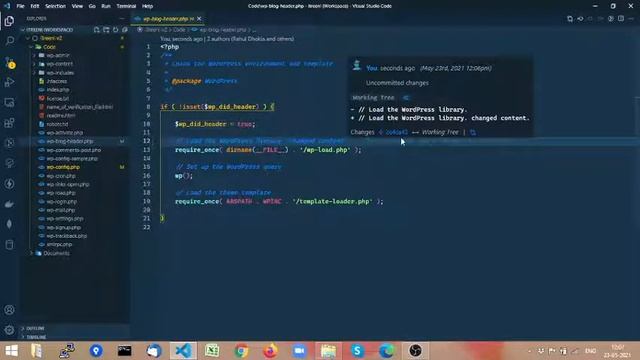Image resolution: width=640 pixels, height=360 pixels.
Task: Open the Explorer view in activity bar
Action: (x=9, y=21)
